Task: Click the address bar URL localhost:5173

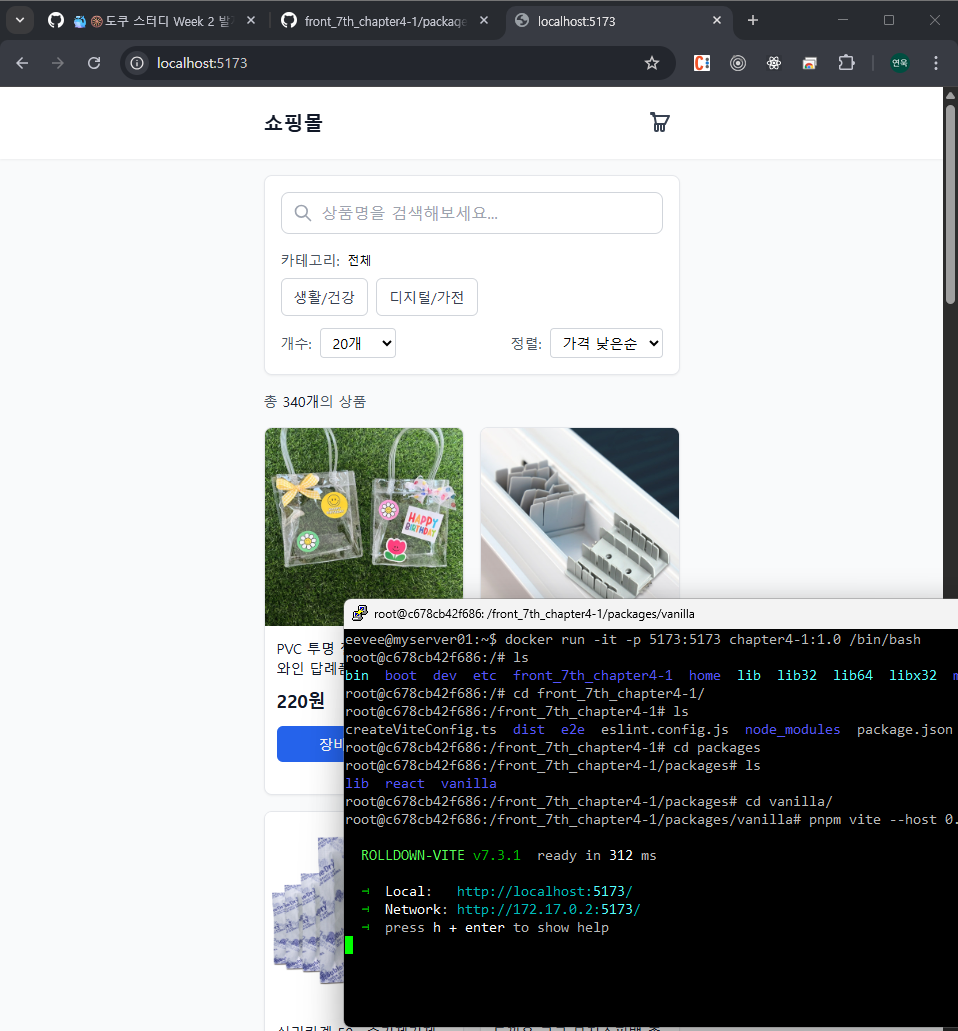Action: [x=203, y=63]
